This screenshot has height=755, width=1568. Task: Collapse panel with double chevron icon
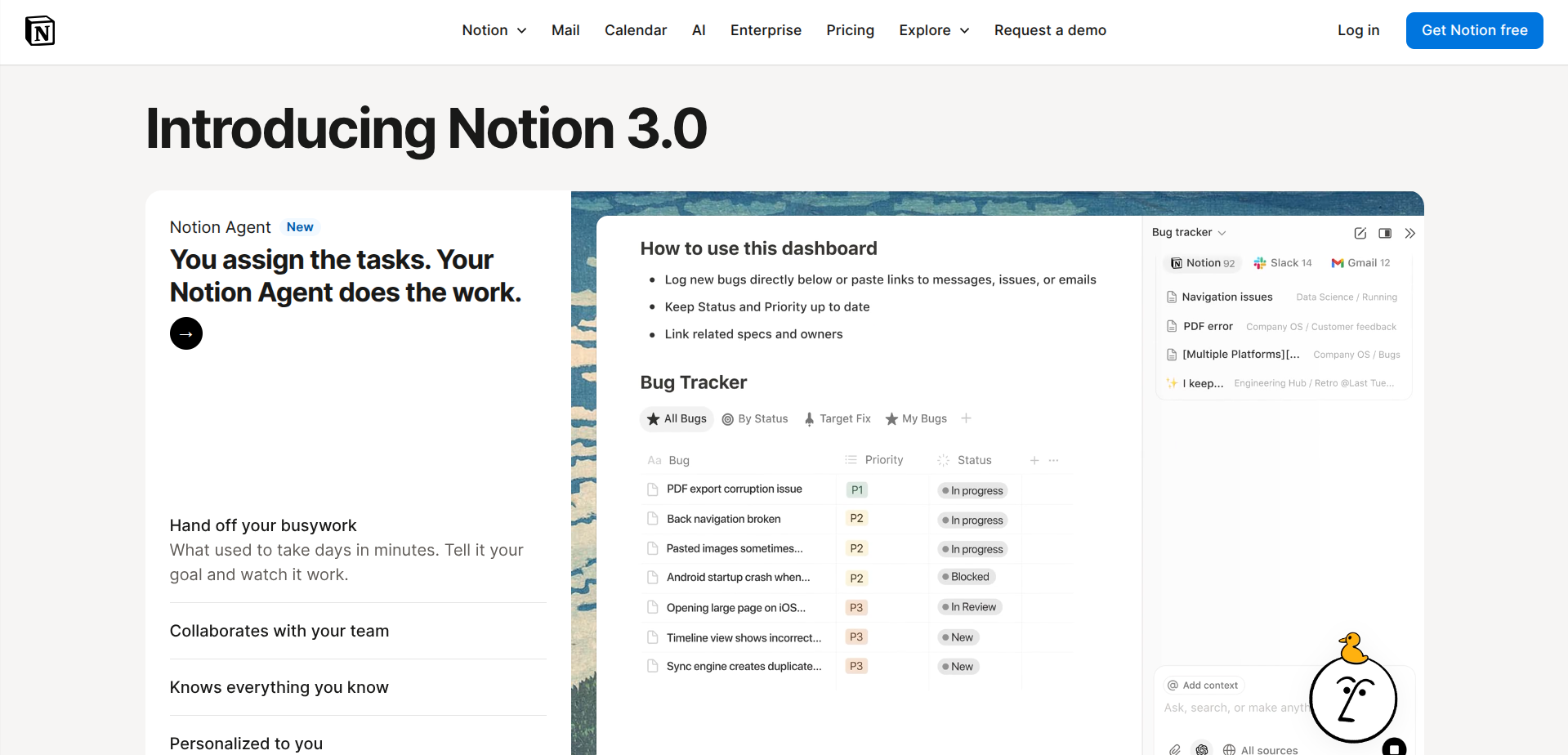pos(1409,234)
